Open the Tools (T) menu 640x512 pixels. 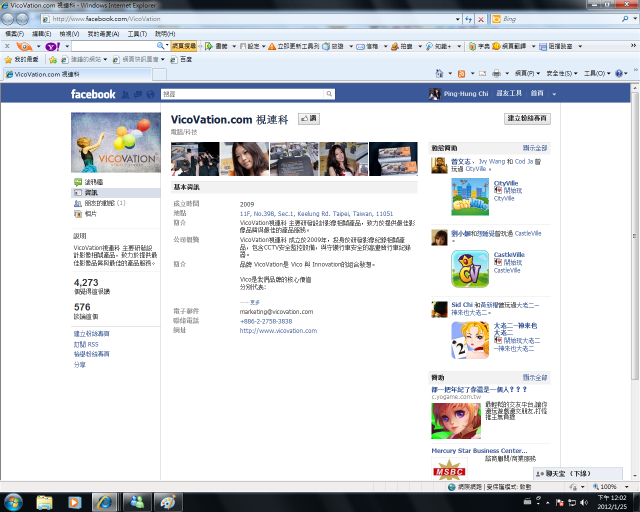[137, 34]
